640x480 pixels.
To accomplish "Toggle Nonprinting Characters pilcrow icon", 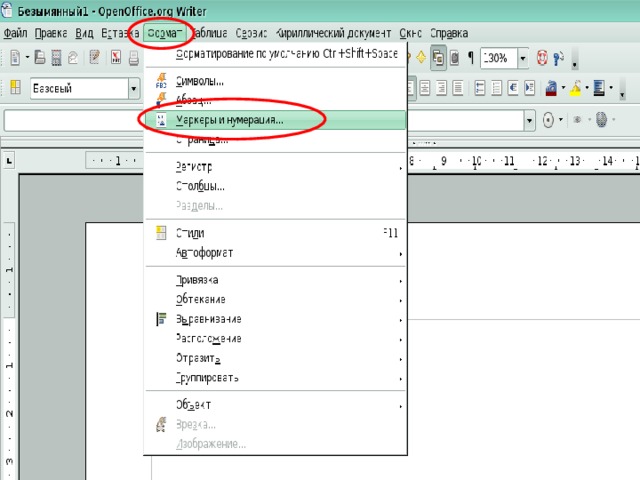I will 471,58.
